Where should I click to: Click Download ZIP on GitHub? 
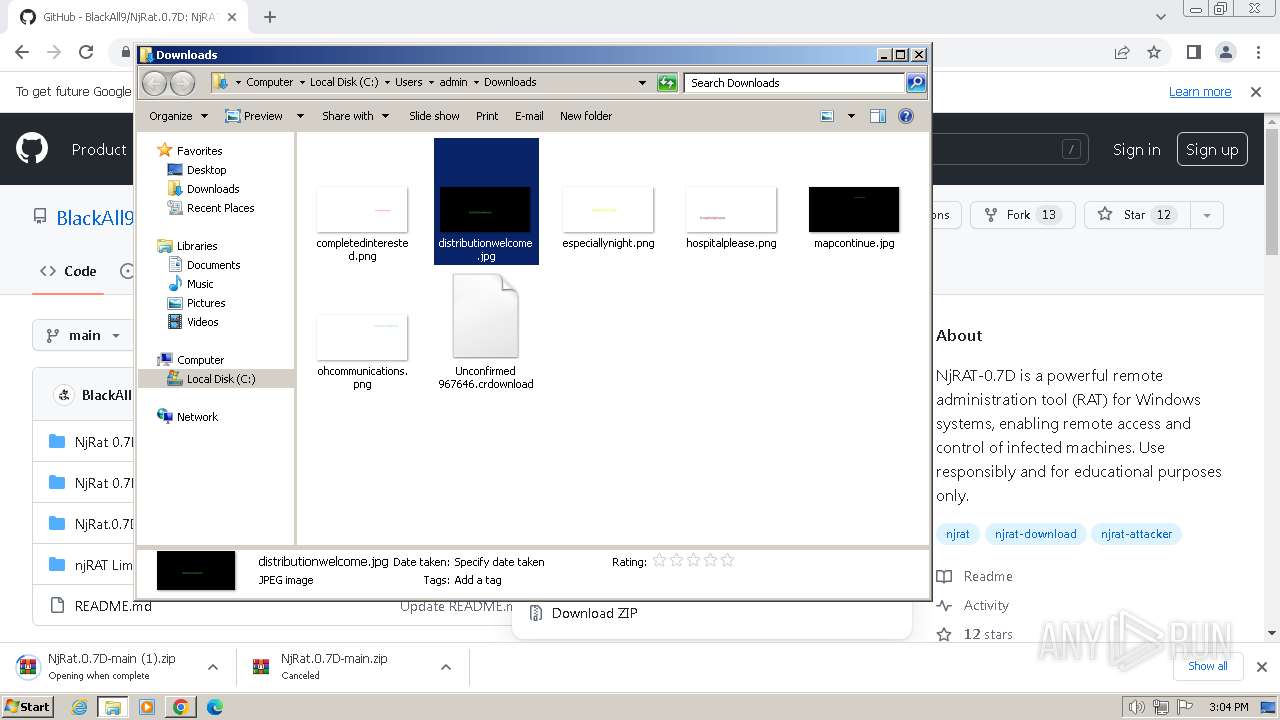594,613
